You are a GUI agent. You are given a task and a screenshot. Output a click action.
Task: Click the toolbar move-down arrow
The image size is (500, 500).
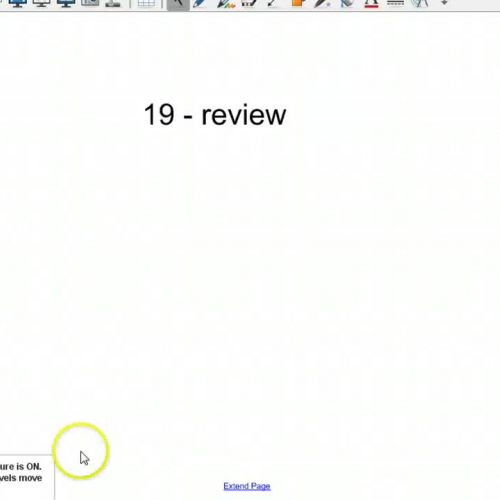coord(444,3)
